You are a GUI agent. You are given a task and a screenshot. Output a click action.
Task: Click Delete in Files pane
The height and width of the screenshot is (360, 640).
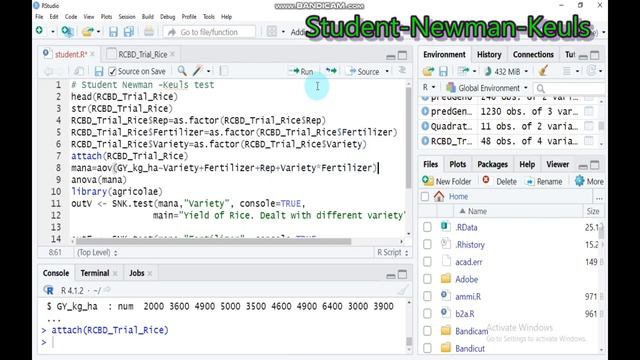(500, 181)
